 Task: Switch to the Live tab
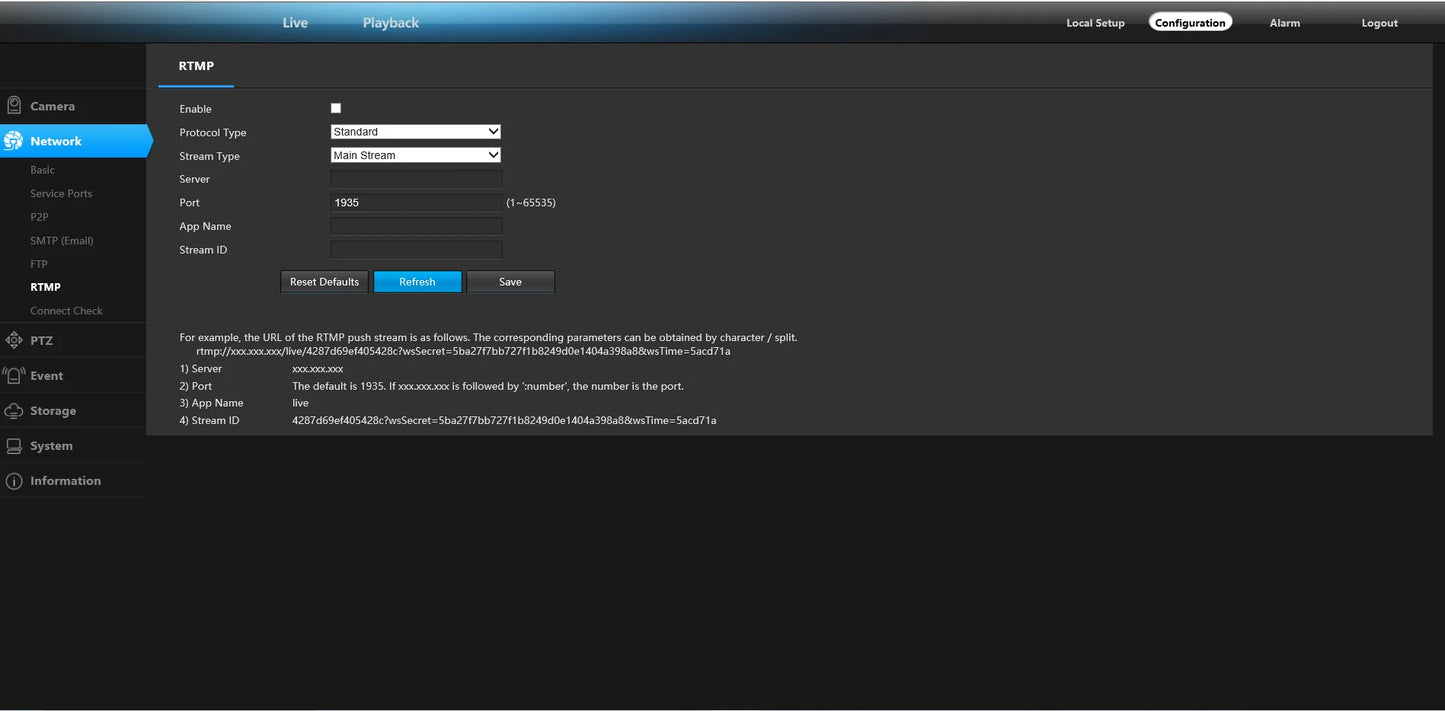point(295,23)
